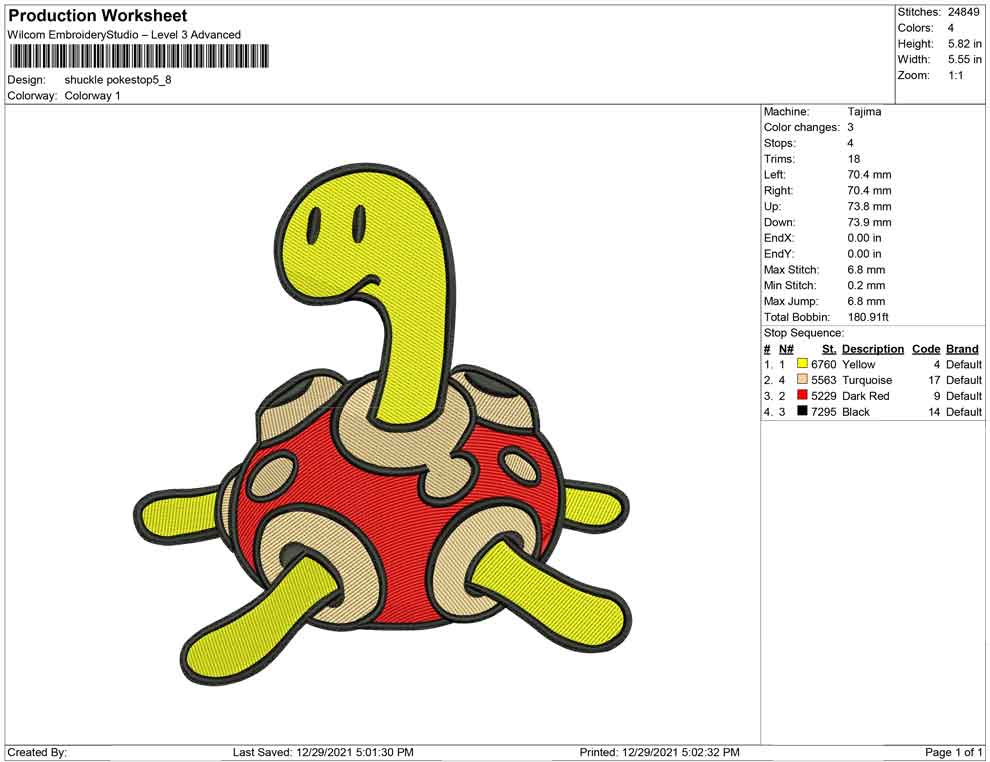Click the code '17' in the Turquoise row
The width and height of the screenshot is (990, 762).
pos(934,380)
